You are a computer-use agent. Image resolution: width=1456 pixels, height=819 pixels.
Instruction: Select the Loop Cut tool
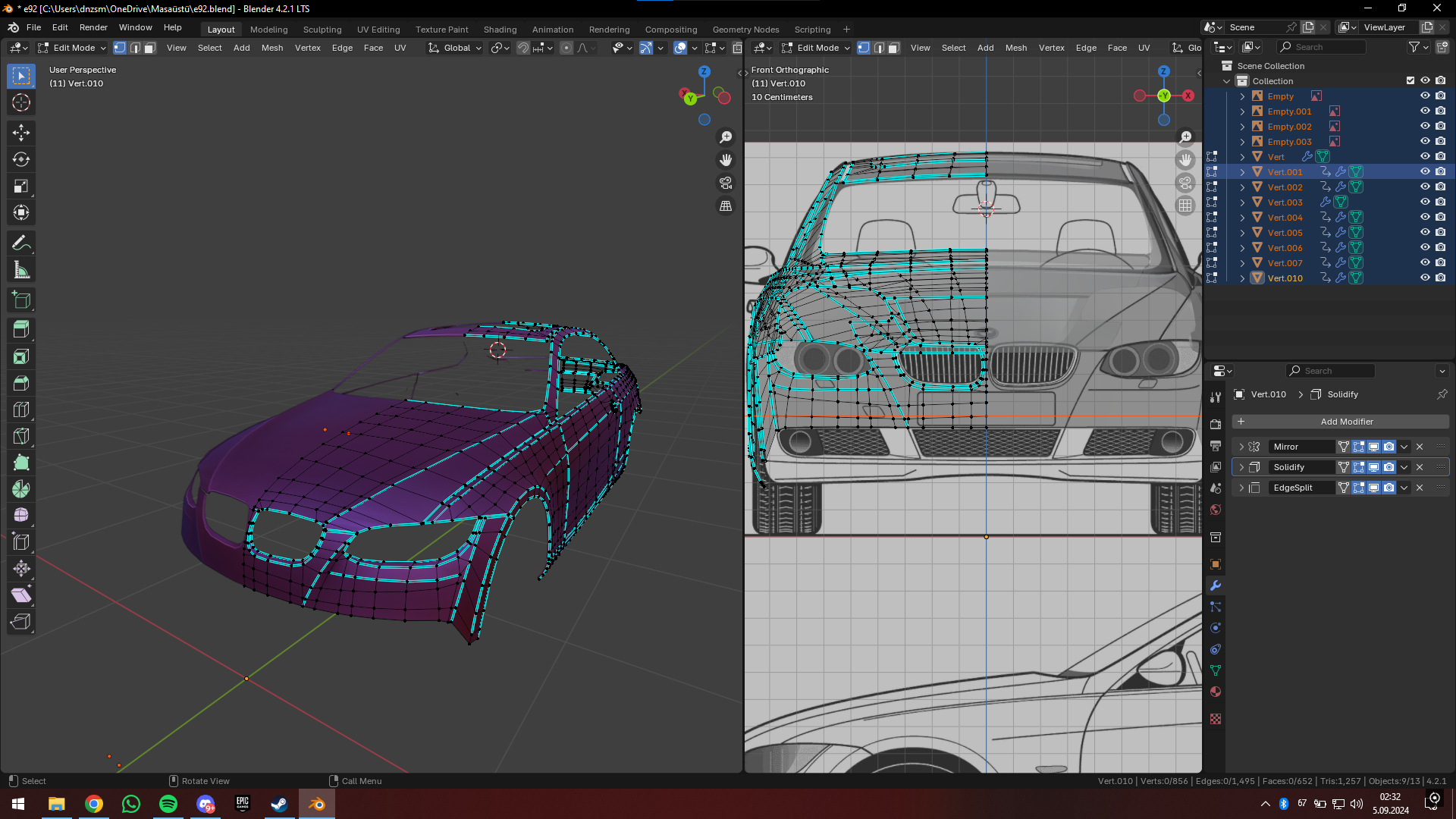(20, 409)
